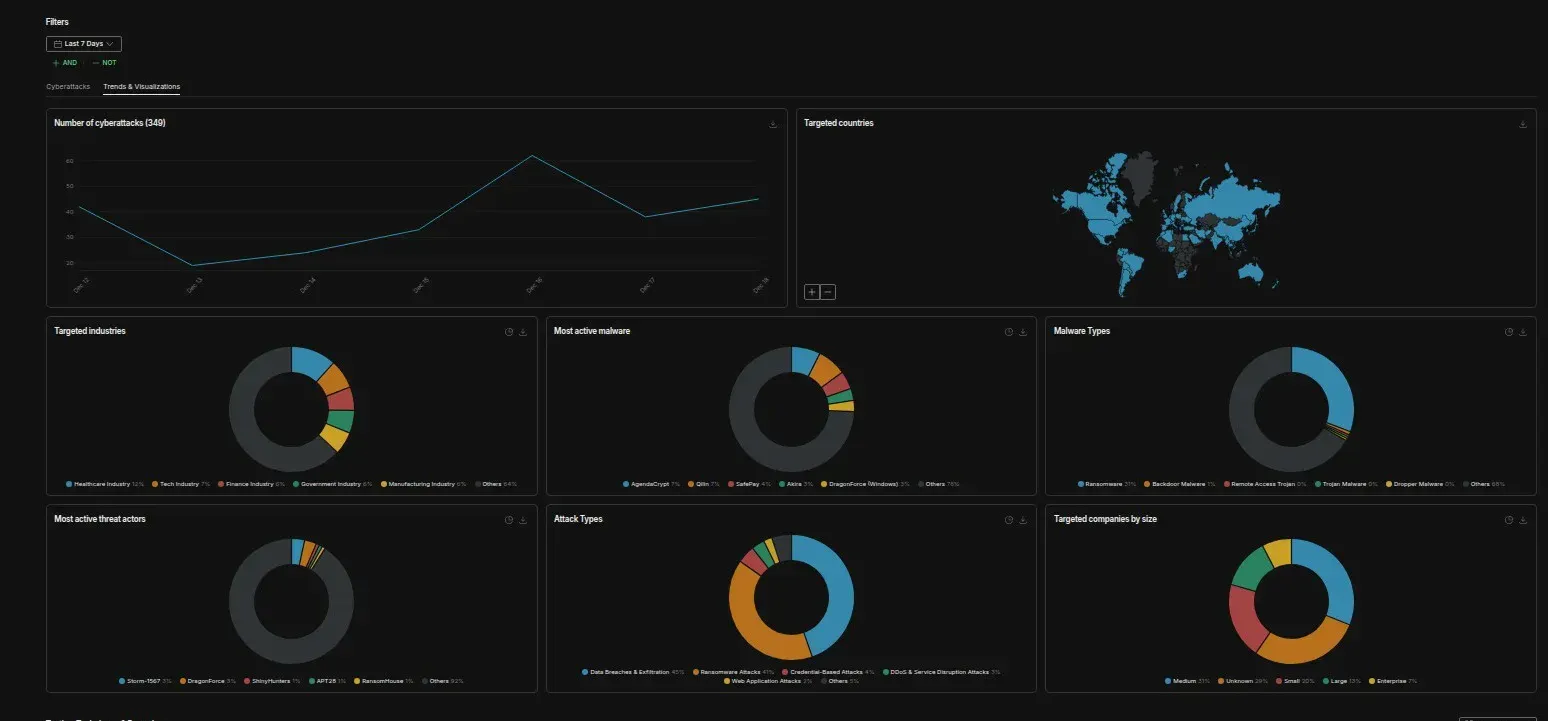This screenshot has height=721, width=1548.
Task: Zoom in on the world map
Action: (811, 291)
